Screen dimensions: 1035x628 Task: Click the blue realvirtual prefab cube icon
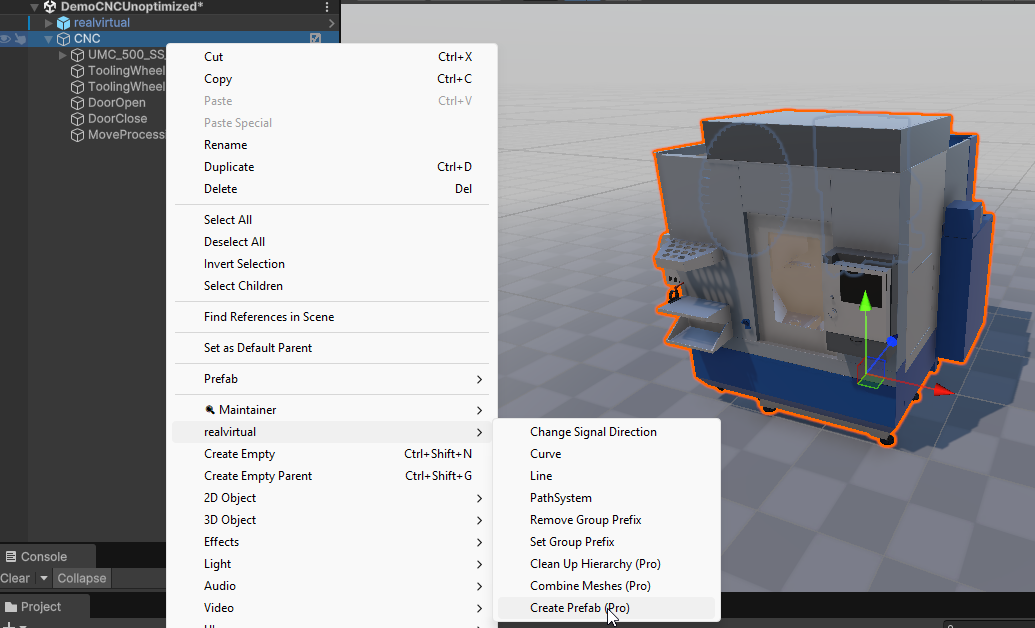click(x=64, y=23)
